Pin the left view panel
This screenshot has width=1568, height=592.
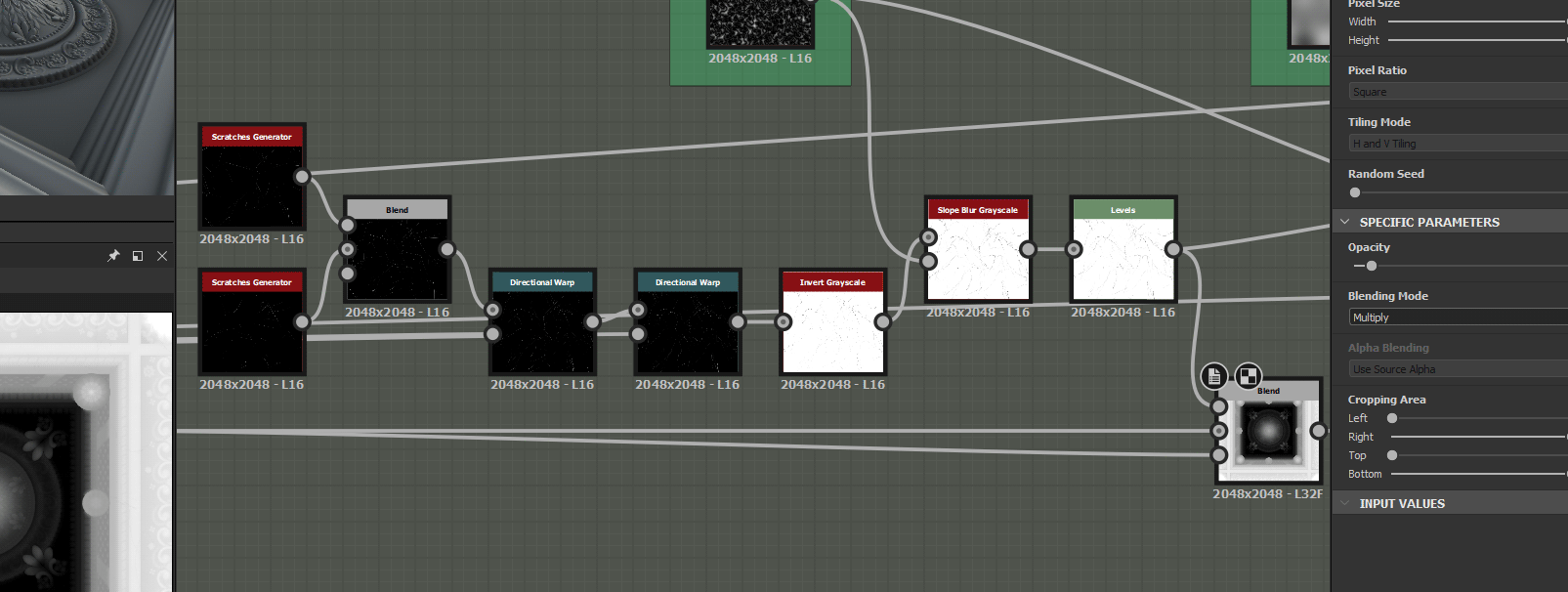pos(113,256)
